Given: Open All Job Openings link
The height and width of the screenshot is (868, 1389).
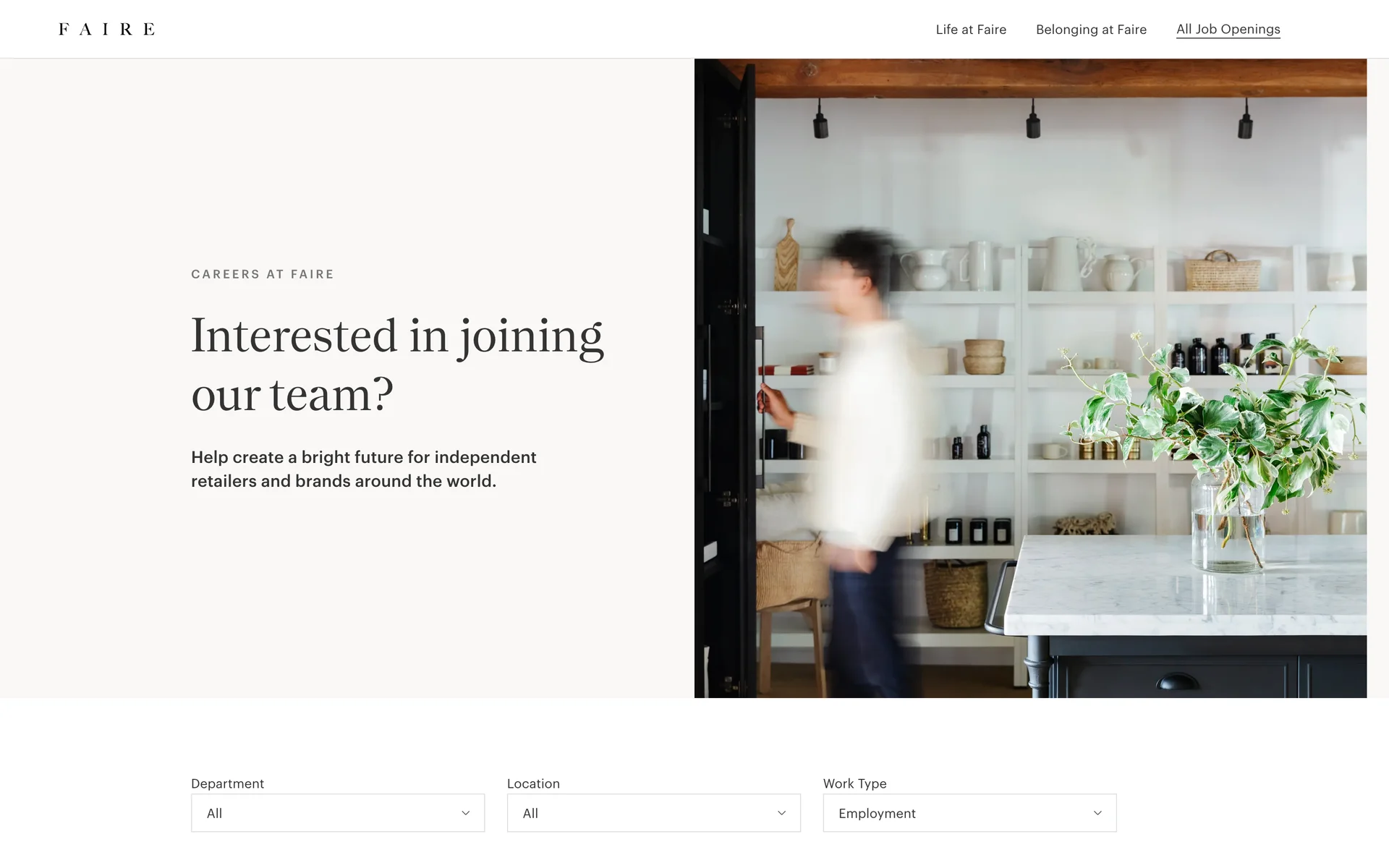Looking at the screenshot, I should click(x=1228, y=30).
